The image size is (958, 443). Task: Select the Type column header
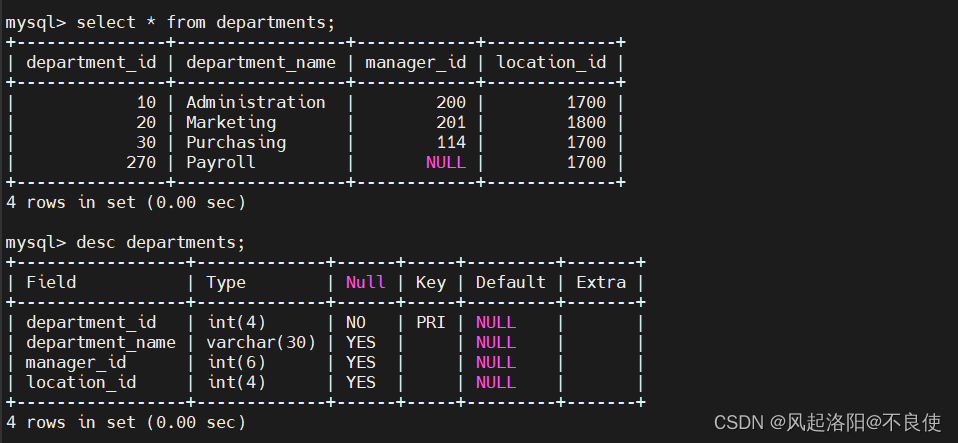click(x=226, y=282)
